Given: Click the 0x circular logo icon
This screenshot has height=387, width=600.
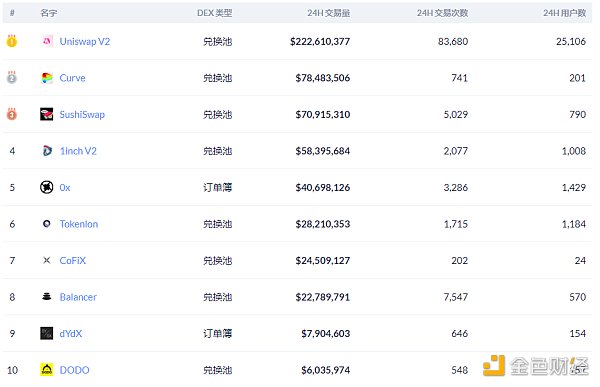Looking at the screenshot, I should pyautogui.click(x=47, y=187).
